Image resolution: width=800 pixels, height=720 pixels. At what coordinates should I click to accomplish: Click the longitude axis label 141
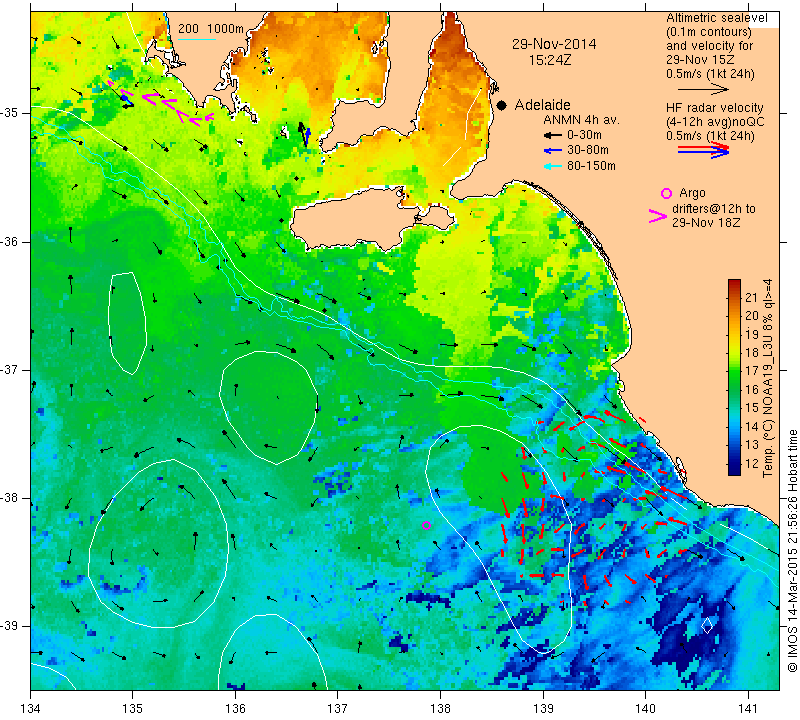click(x=748, y=709)
